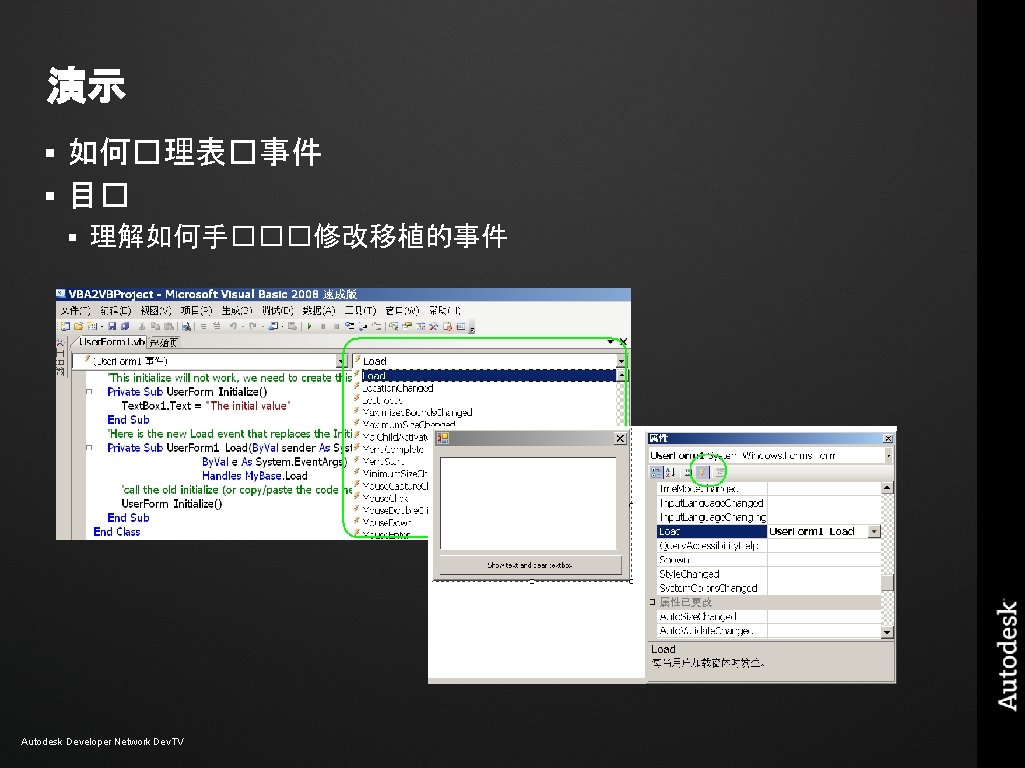Viewport: 1025px width, 768px height.
Task: Click the Paste icon in toolbar
Action: (169, 326)
